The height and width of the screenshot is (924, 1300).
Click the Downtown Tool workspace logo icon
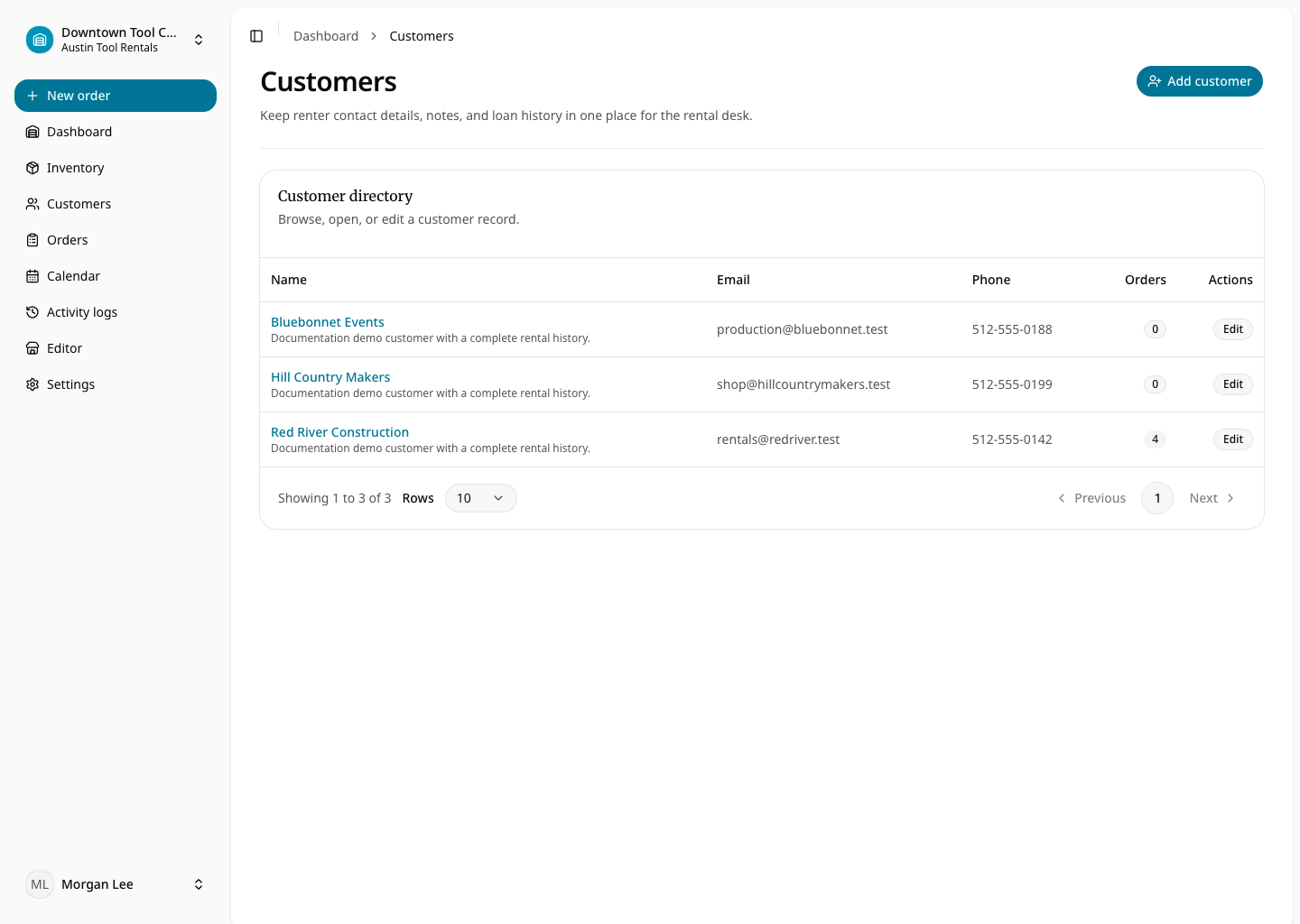click(x=40, y=40)
